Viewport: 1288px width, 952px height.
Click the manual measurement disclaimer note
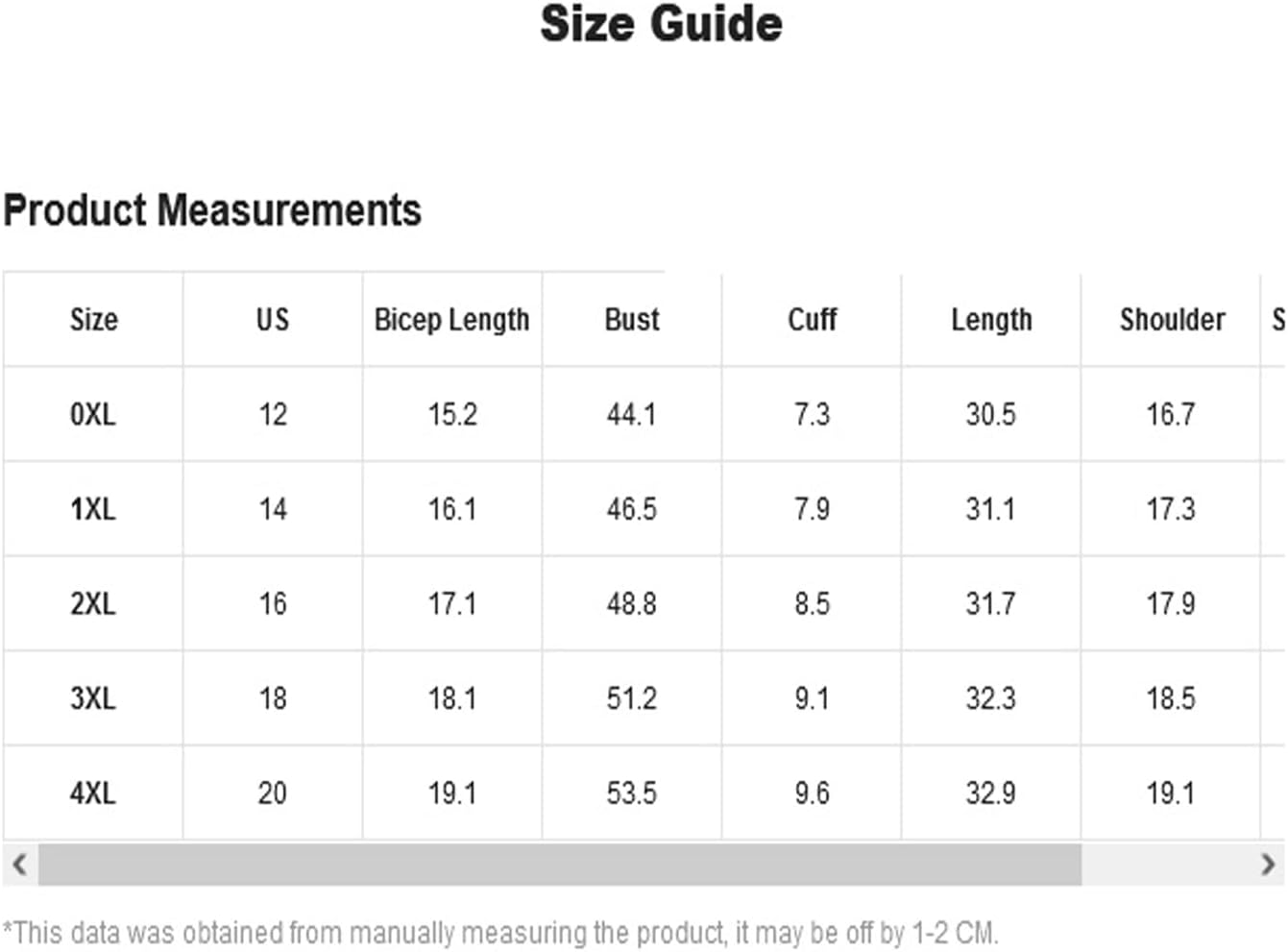(x=500, y=933)
